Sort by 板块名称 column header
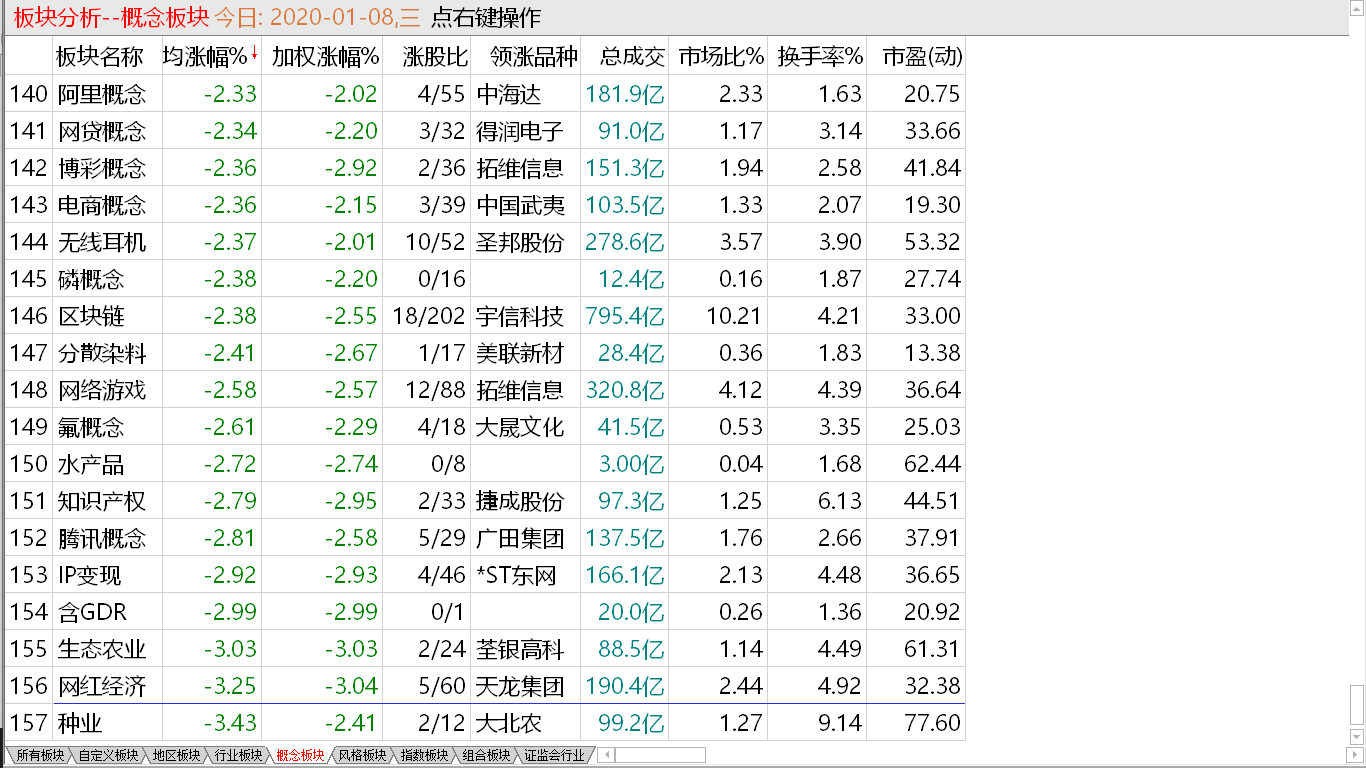The width and height of the screenshot is (1366, 768). point(99,56)
